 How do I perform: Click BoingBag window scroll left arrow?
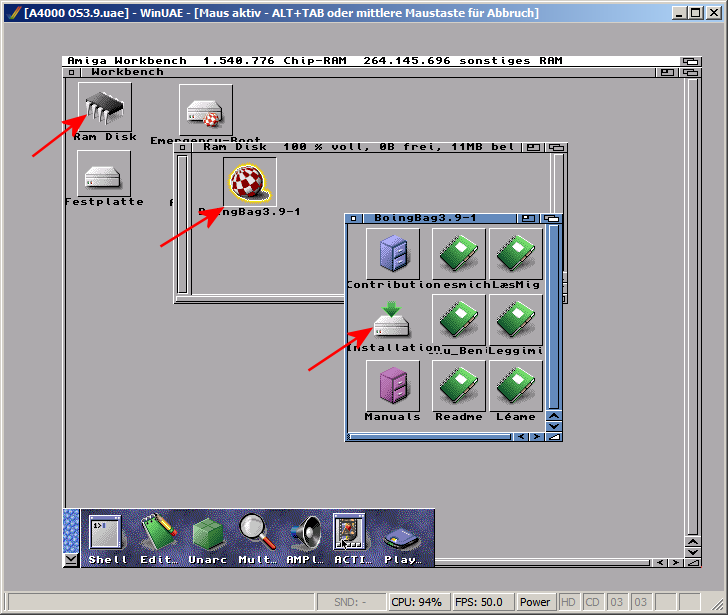click(x=521, y=437)
